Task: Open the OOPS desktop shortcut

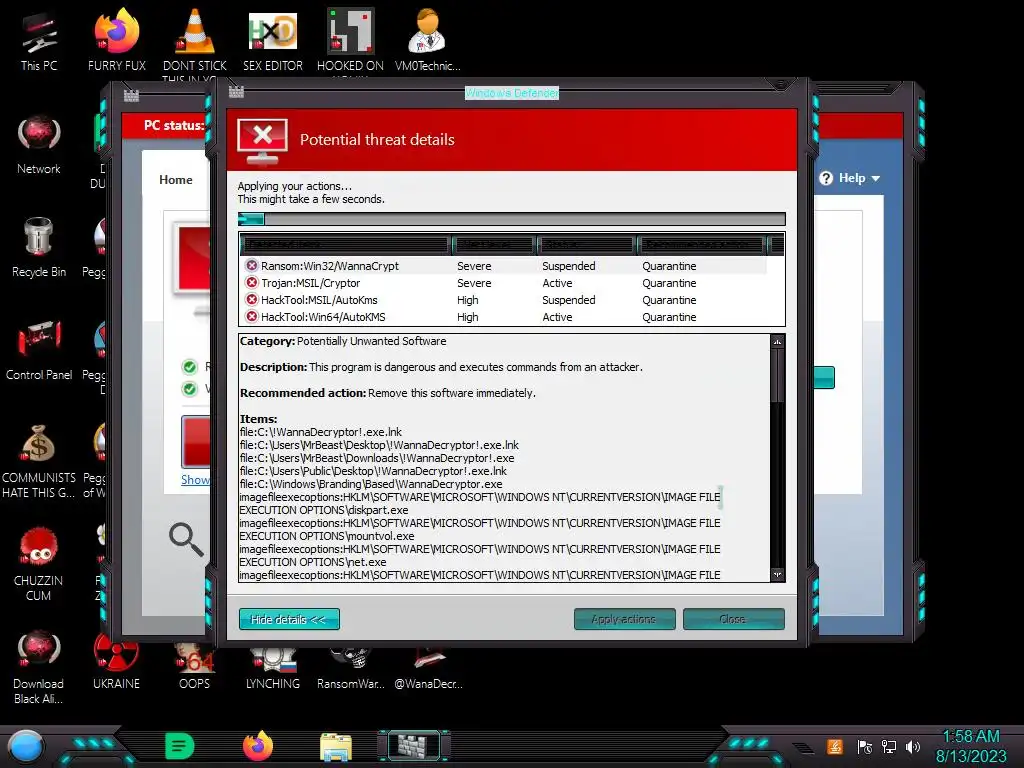Action: pyautogui.click(x=195, y=666)
